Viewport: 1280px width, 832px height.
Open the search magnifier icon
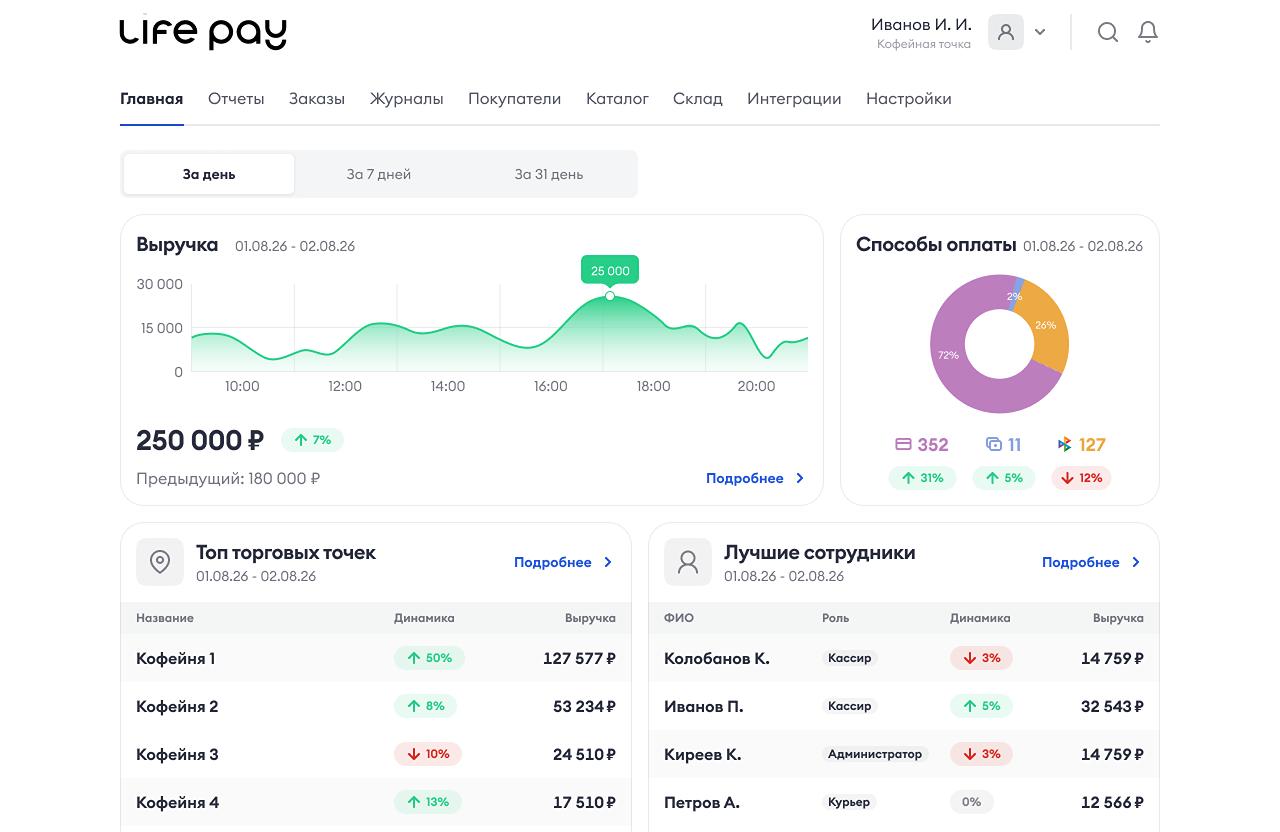pos(1108,33)
